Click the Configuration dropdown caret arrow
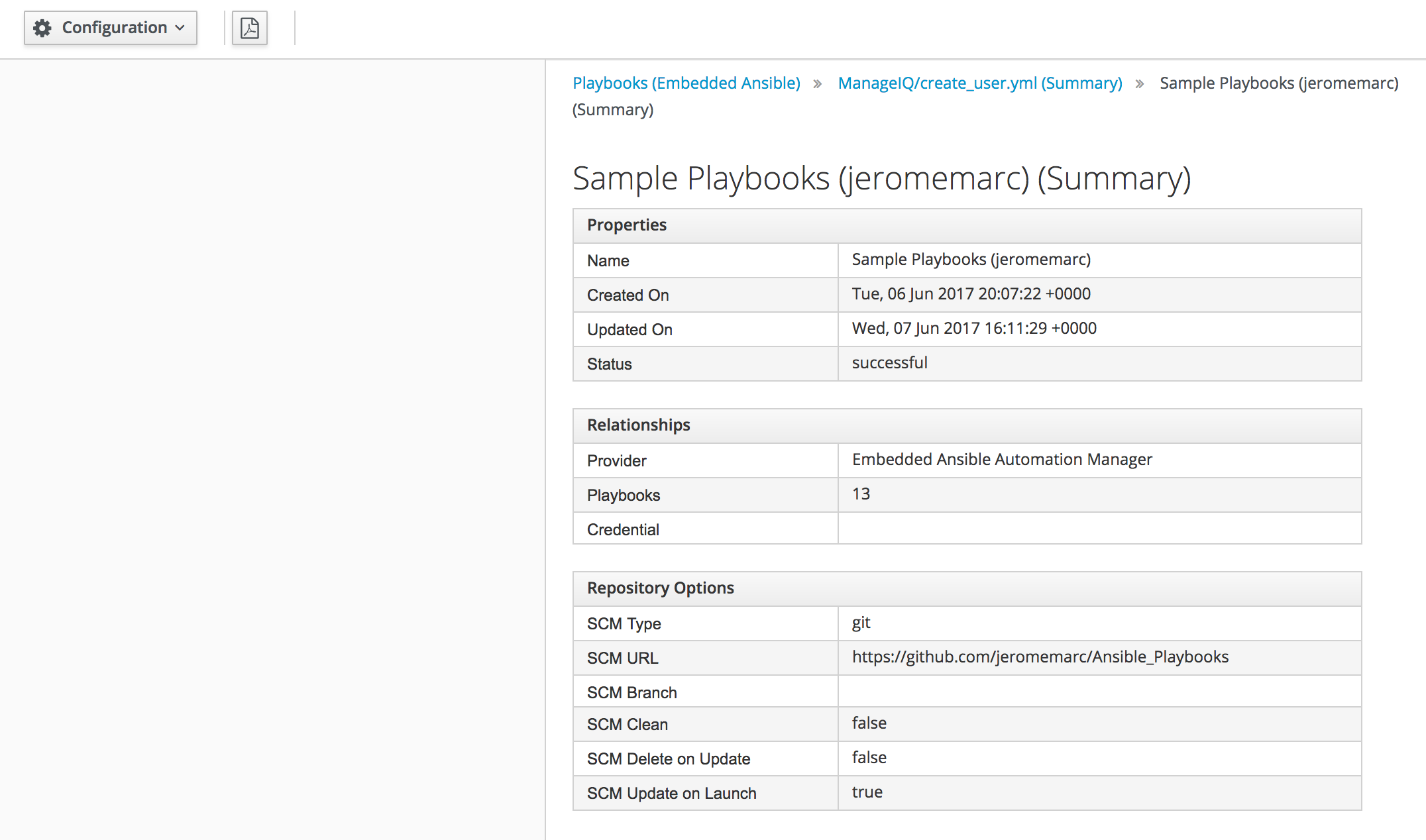This screenshot has height=840, width=1426. 180,28
